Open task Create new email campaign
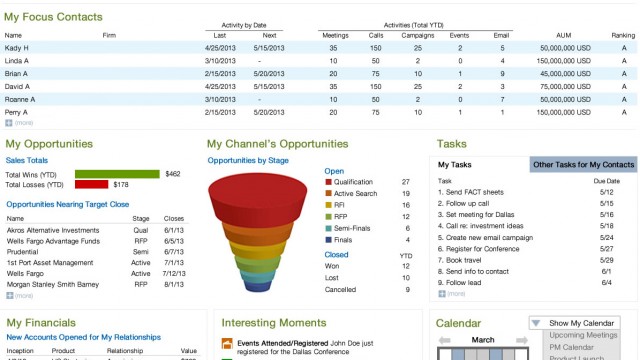640x360 pixels. pos(485,238)
